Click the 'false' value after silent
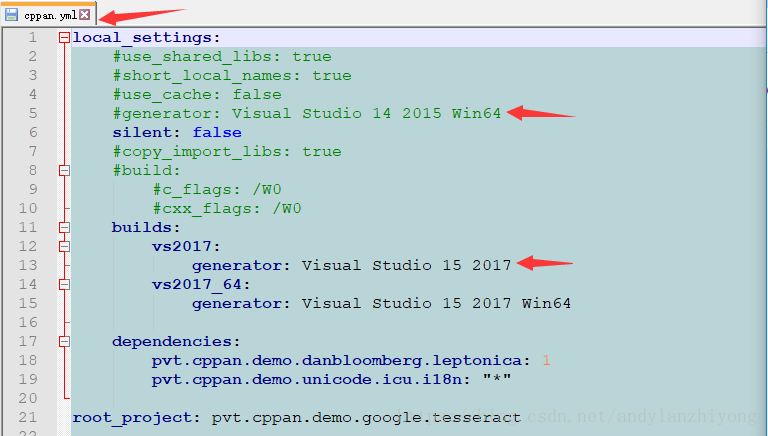Screen dimensions: 768x436 point(217,133)
